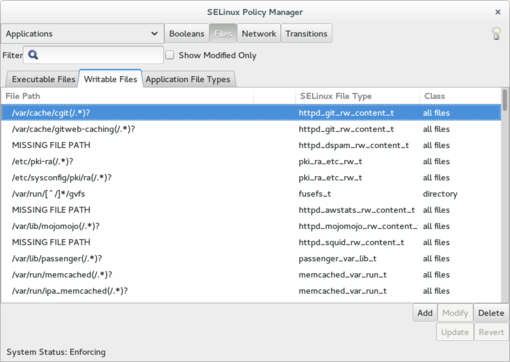
Task: Select the Transitions toggle button
Action: [x=306, y=33]
